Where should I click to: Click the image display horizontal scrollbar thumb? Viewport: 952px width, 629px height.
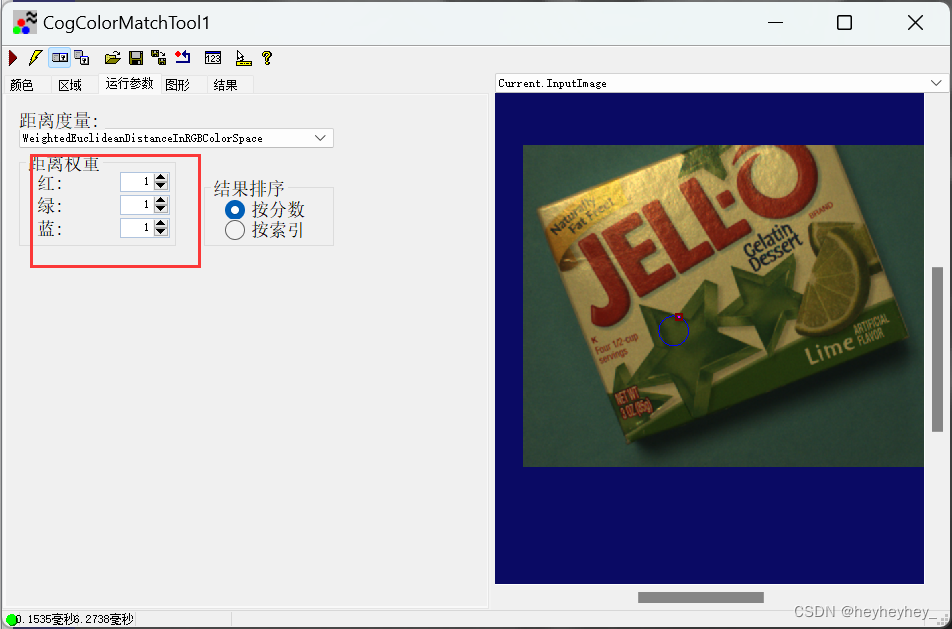click(x=701, y=597)
